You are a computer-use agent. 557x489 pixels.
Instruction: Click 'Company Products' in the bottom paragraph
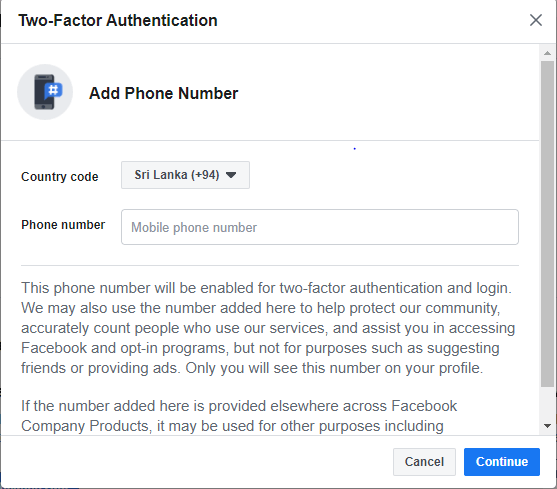(x=85, y=426)
